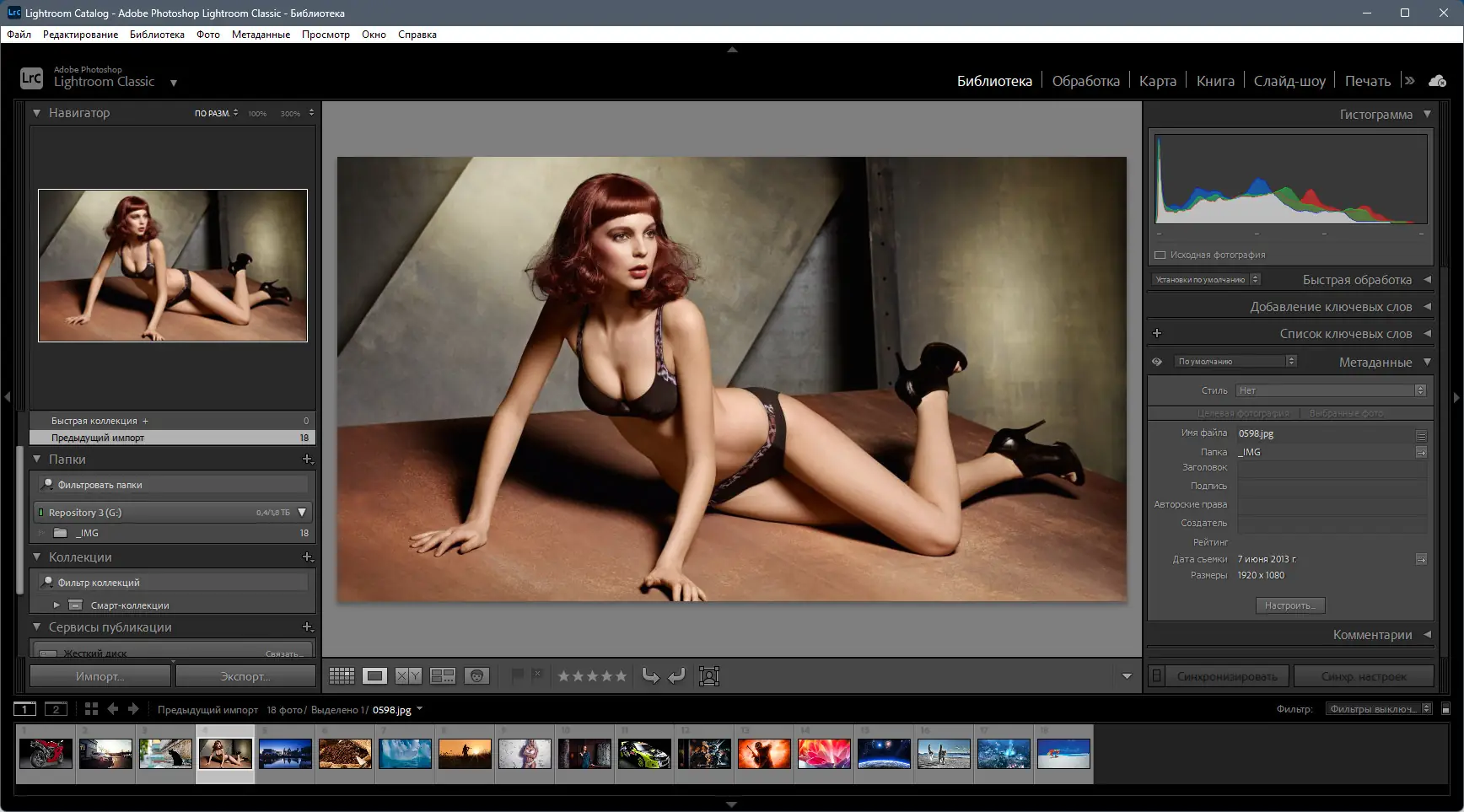This screenshot has height=812, width=1464.
Task: Click the Импорт button
Action: pos(100,676)
